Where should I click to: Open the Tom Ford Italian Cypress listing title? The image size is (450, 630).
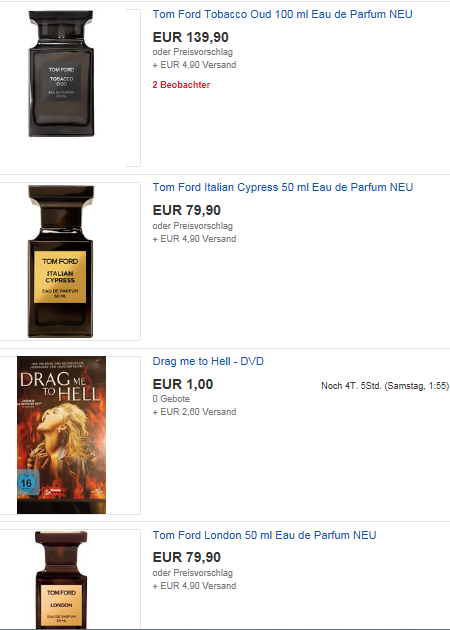tap(283, 187)
